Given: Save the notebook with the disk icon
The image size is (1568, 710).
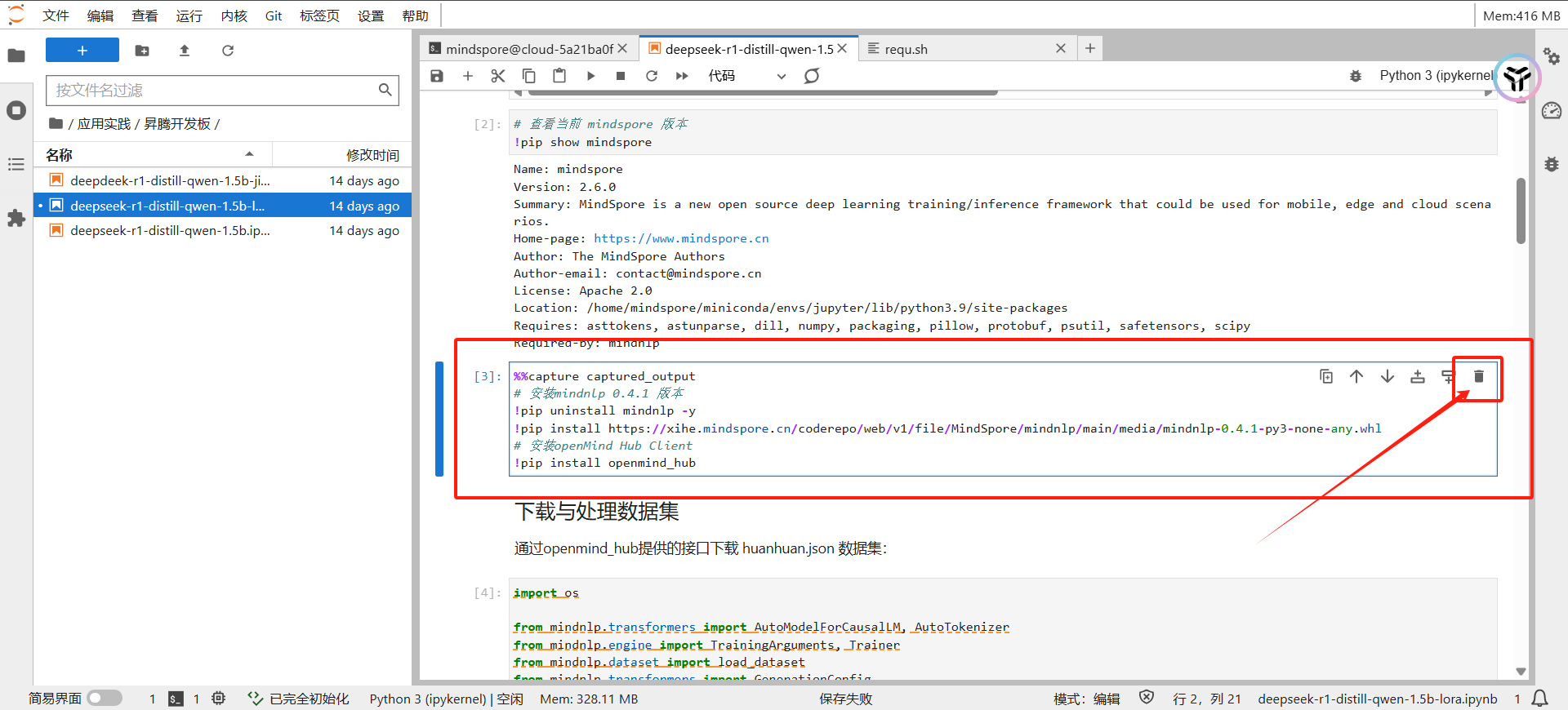Looking at the screenshot, I should pos(437,76).
